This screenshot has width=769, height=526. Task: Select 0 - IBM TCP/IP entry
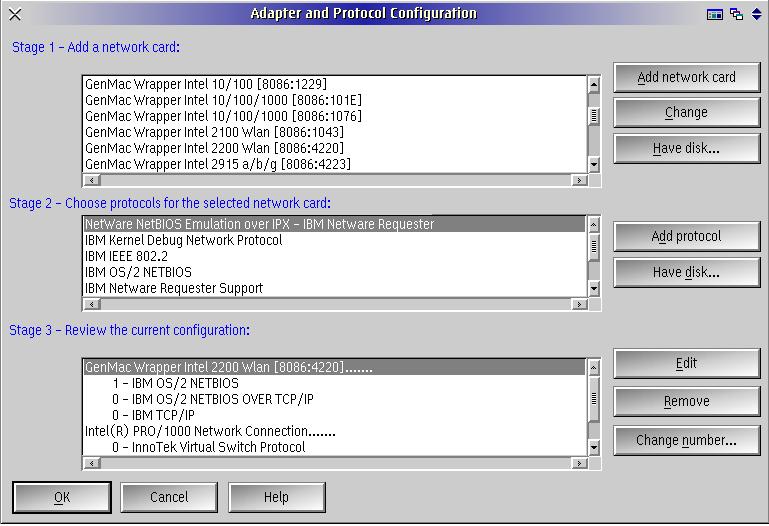click(334, 415)
